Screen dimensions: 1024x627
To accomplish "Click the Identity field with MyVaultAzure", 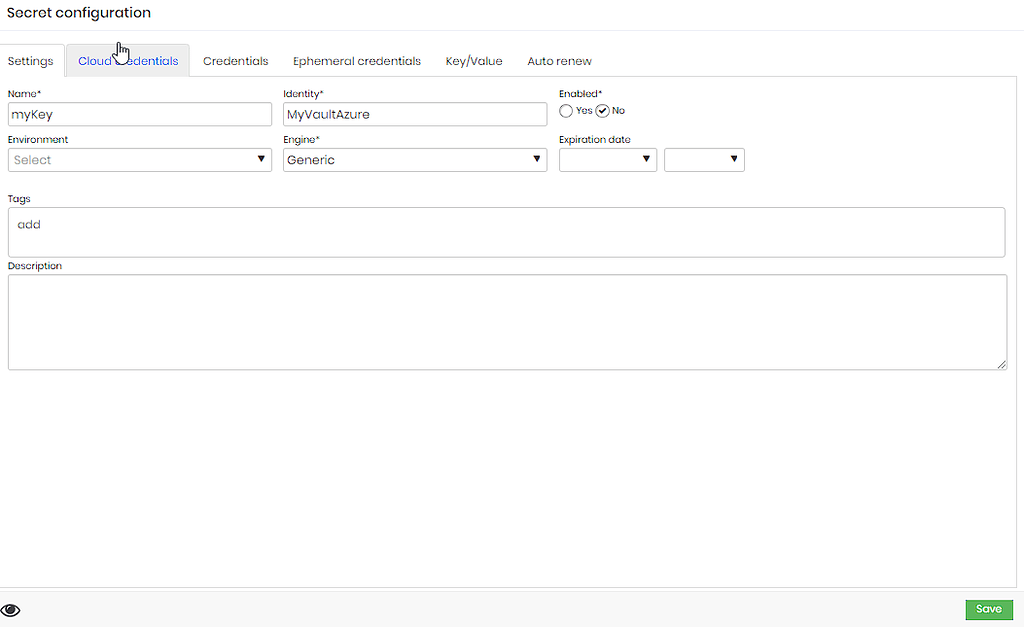I will click(415, 114).
